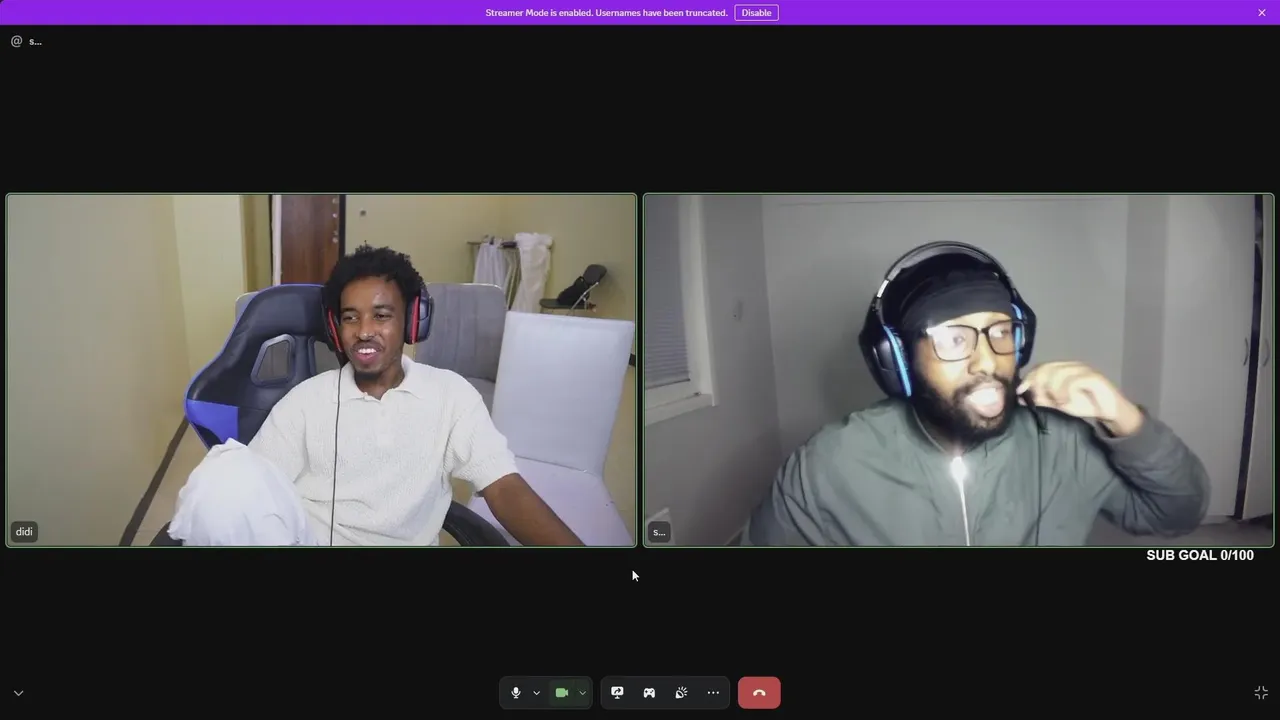Click the truncated 's...' label on right video
The width and height of the screenshot is (1280, 720).
659,532
